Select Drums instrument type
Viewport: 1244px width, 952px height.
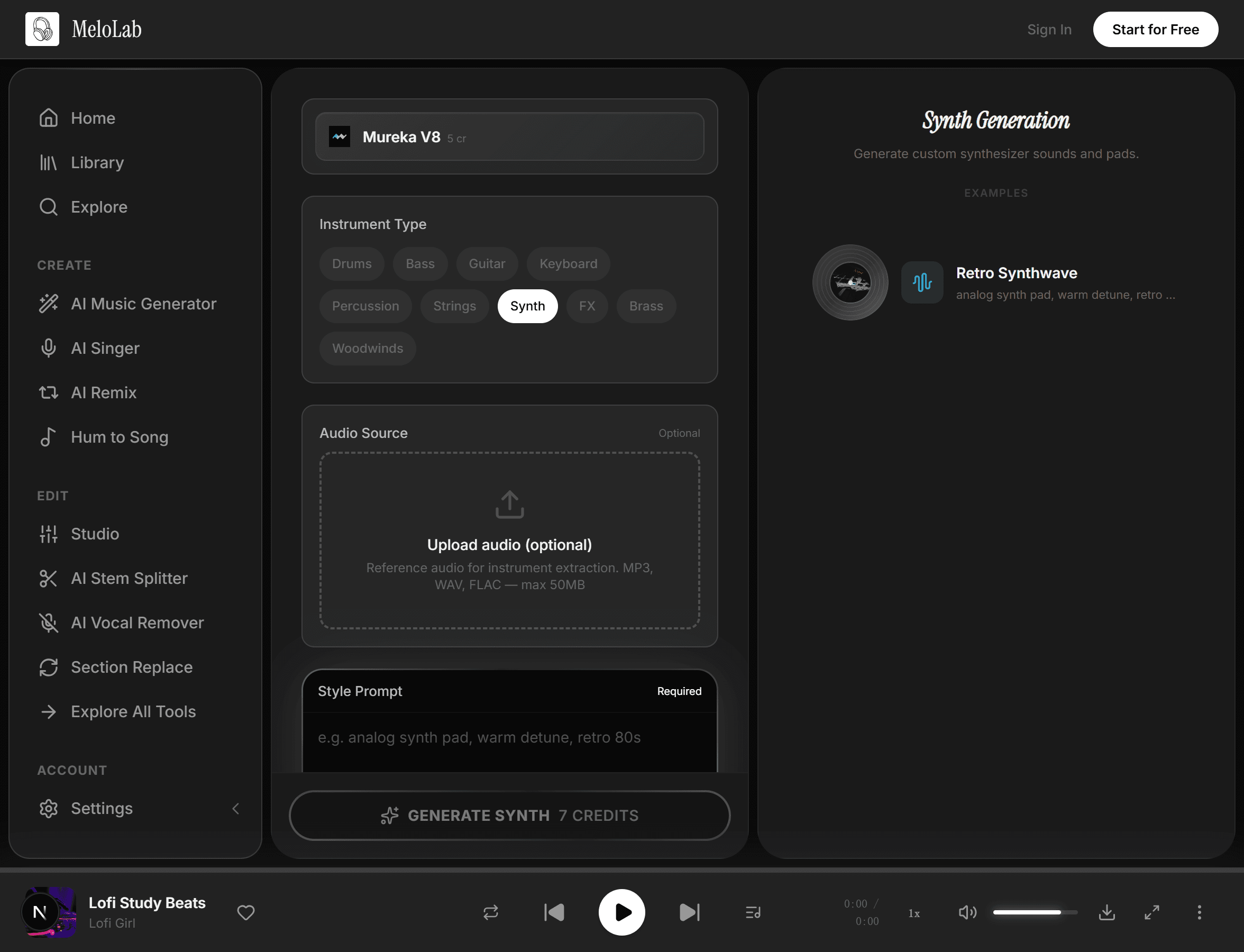click(352, 263)
